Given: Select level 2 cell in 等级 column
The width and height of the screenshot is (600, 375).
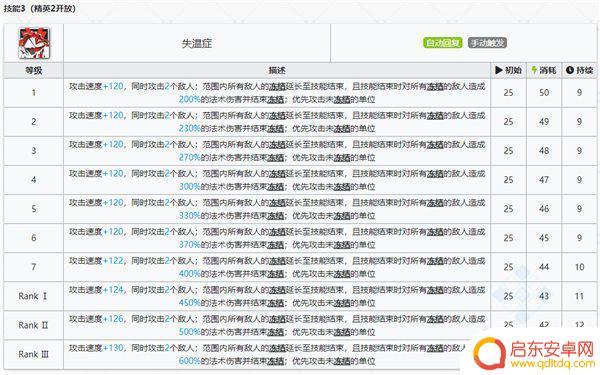Looking at the screenshot, I should tap(34, 122).
